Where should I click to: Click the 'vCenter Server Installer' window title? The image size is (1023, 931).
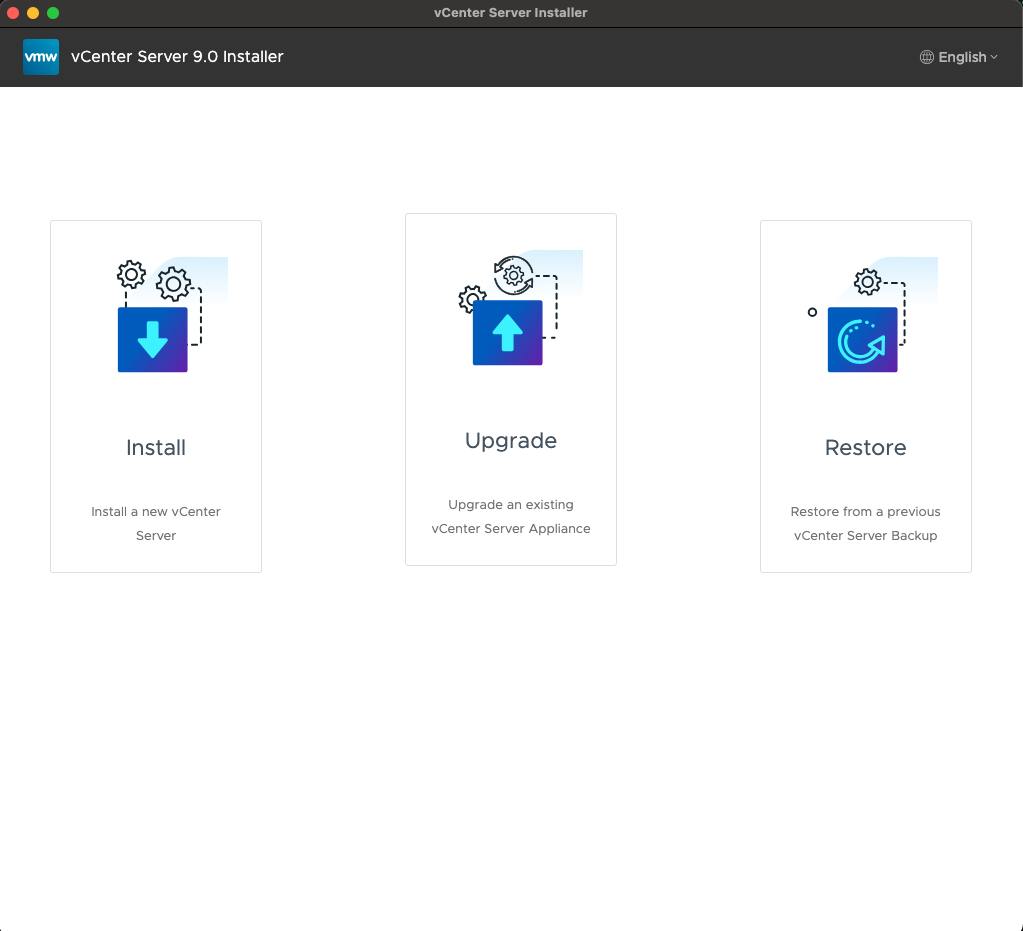tap(511, 12)
